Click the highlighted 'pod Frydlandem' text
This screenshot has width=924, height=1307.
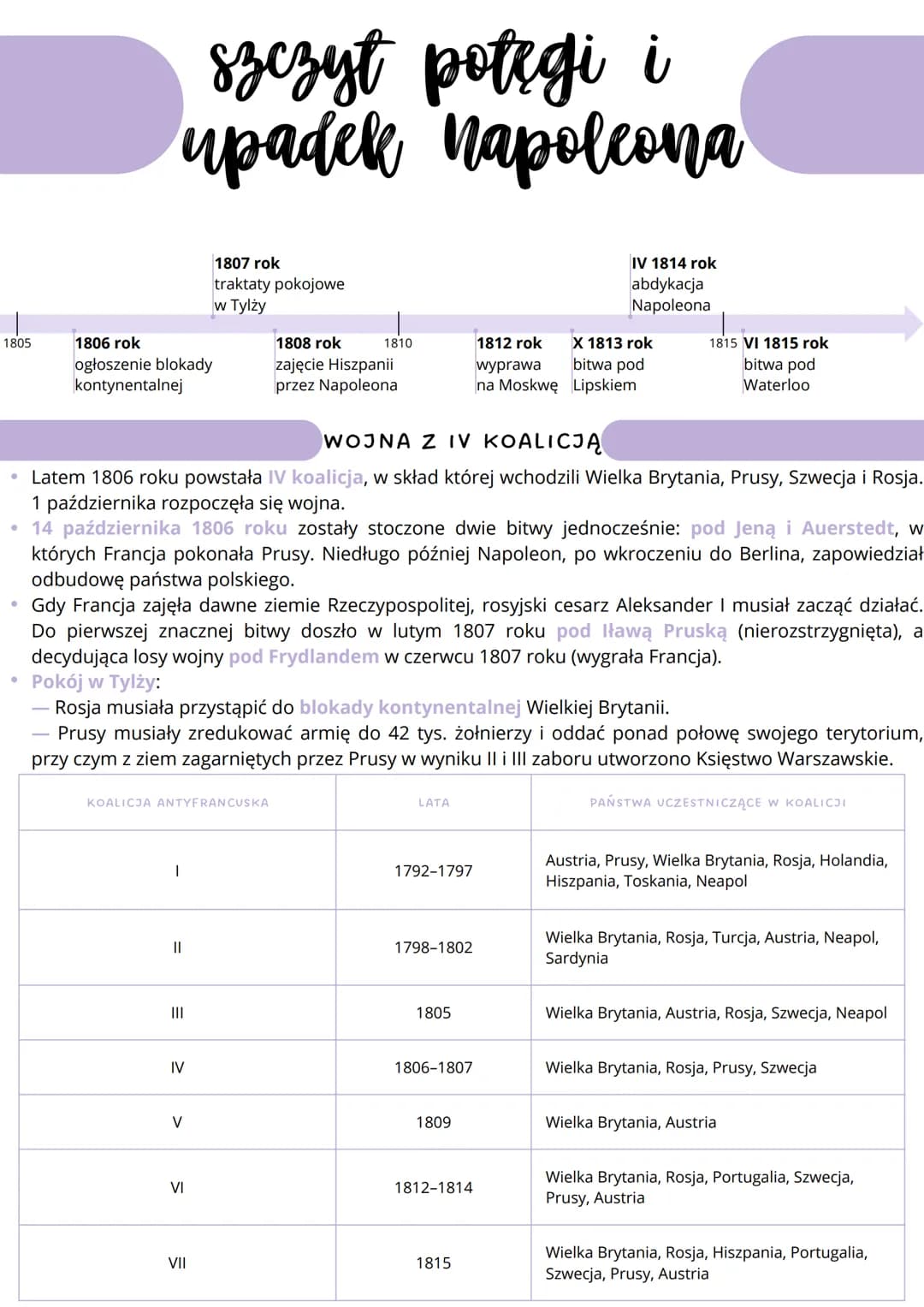point(304,656)
